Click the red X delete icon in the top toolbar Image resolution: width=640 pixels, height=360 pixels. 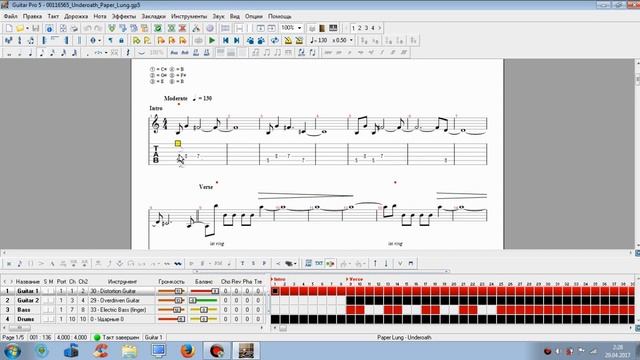(182, 28)
